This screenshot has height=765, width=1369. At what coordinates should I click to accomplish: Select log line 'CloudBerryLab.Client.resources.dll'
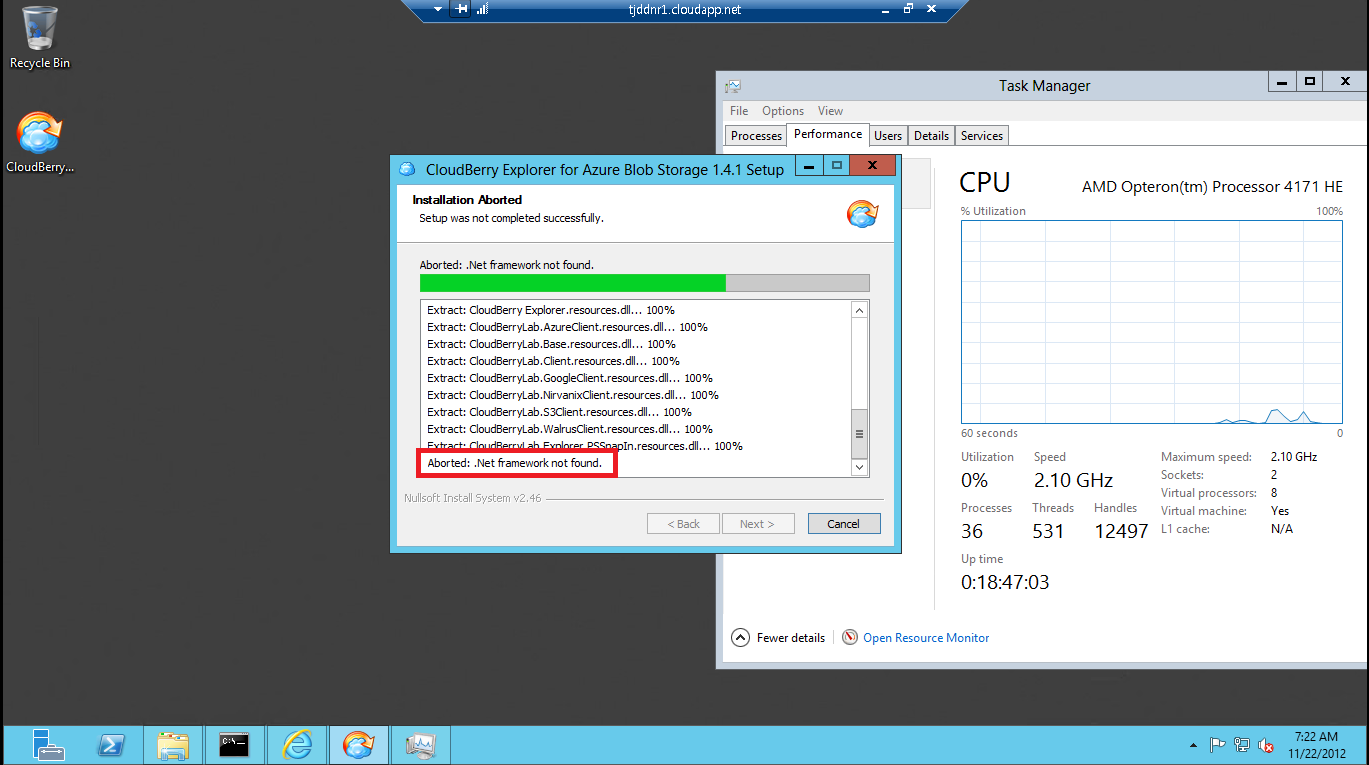pos(553,361)
